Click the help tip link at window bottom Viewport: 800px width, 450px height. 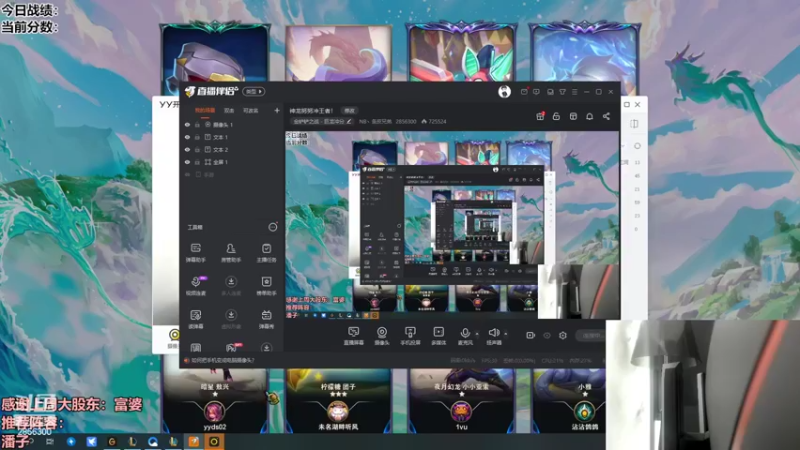pos(222,360)
